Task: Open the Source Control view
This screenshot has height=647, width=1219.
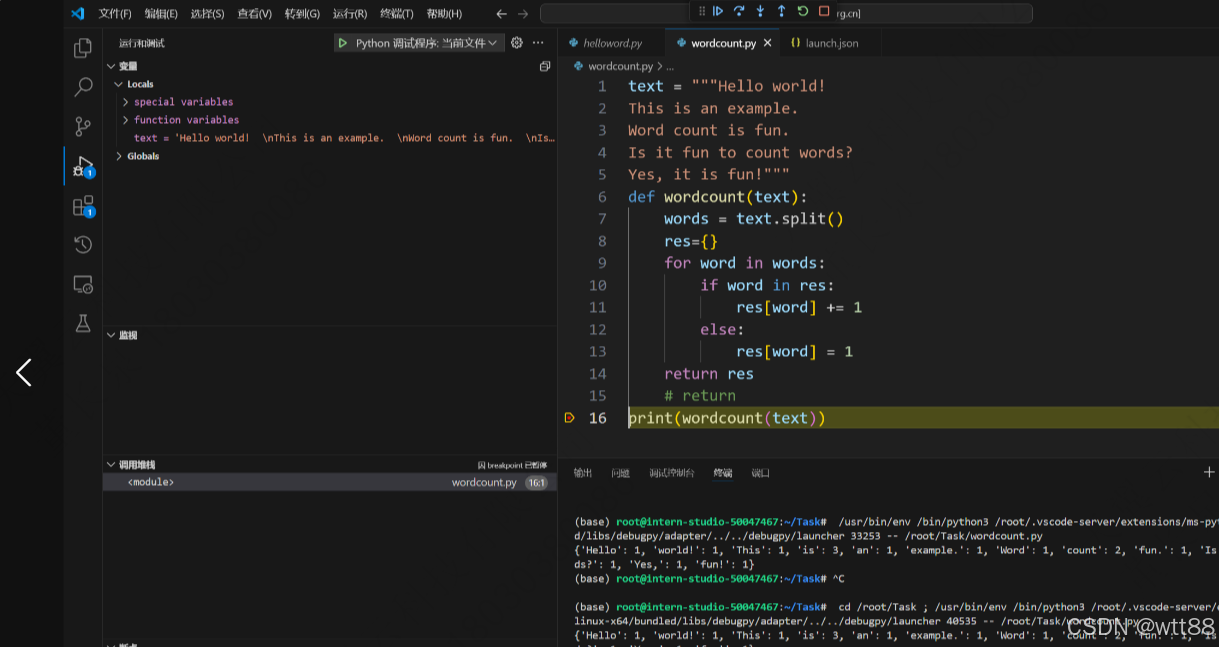Action: point(83,126)
